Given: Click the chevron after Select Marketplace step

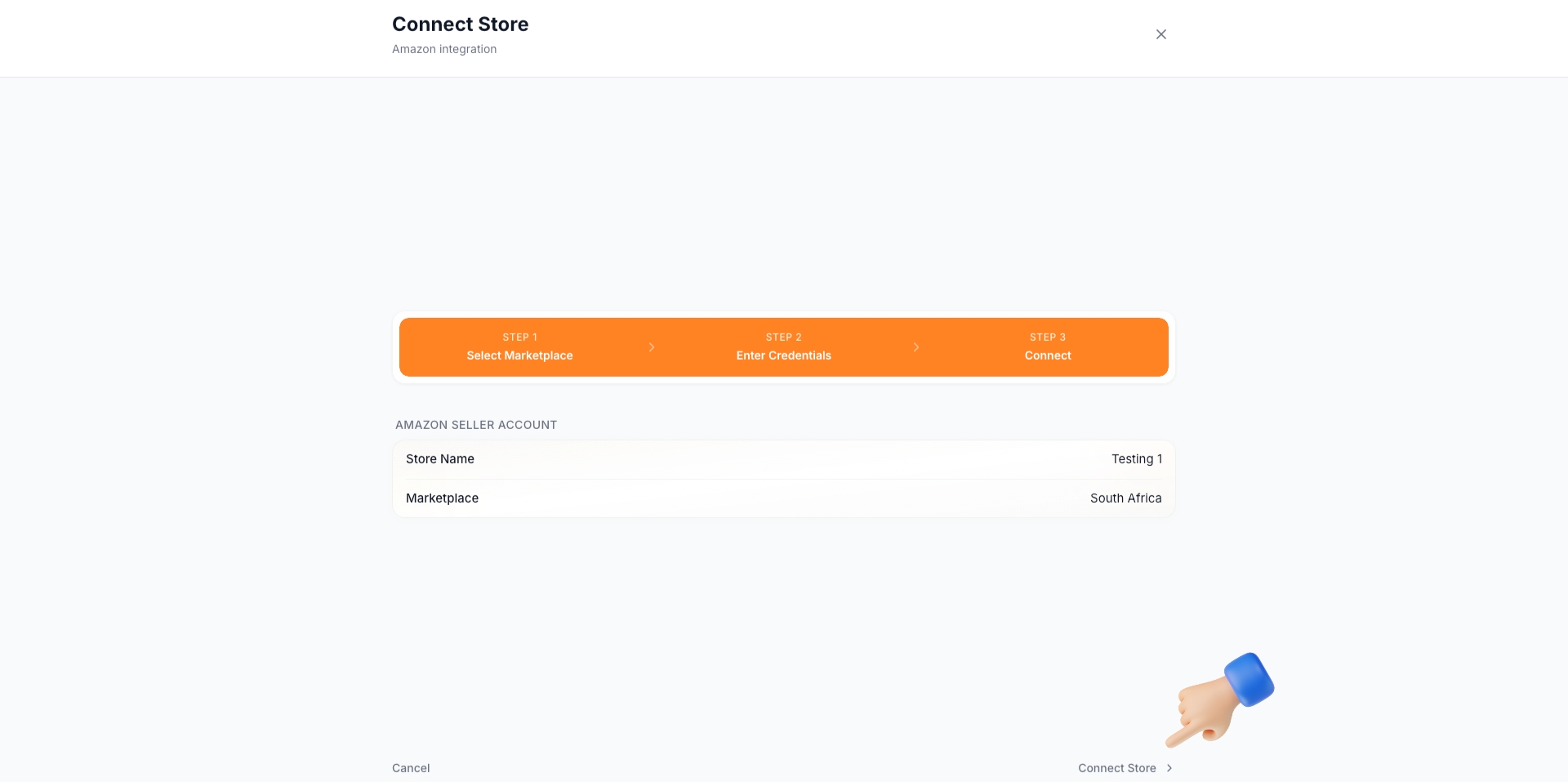Looking at the screenshot, I should pyautogui.click(x=651, y=347).
